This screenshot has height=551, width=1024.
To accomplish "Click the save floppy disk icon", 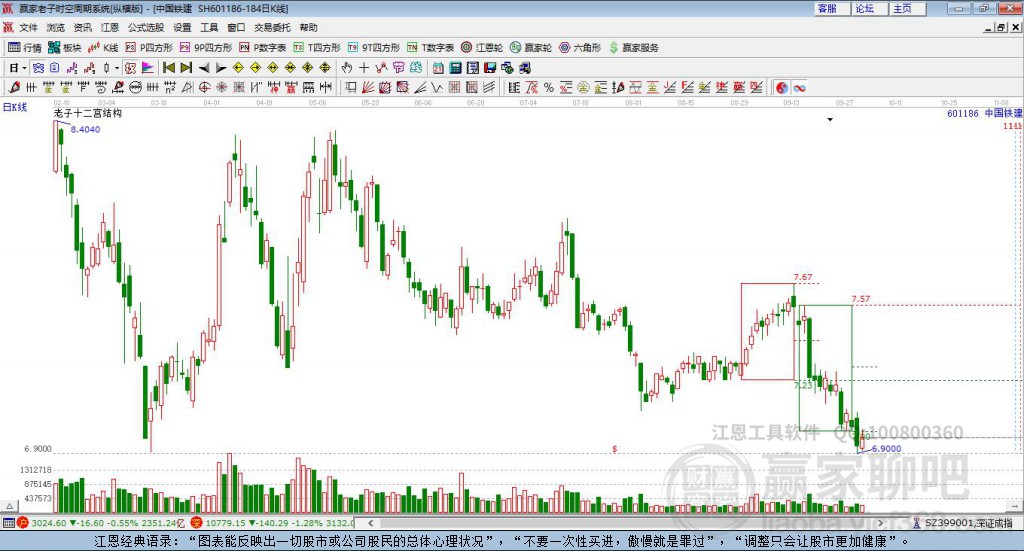I will (490, 68).
